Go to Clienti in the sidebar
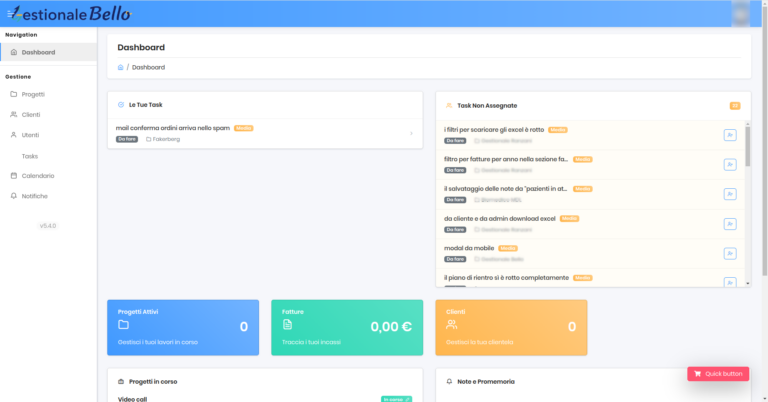 pos(30,114)
